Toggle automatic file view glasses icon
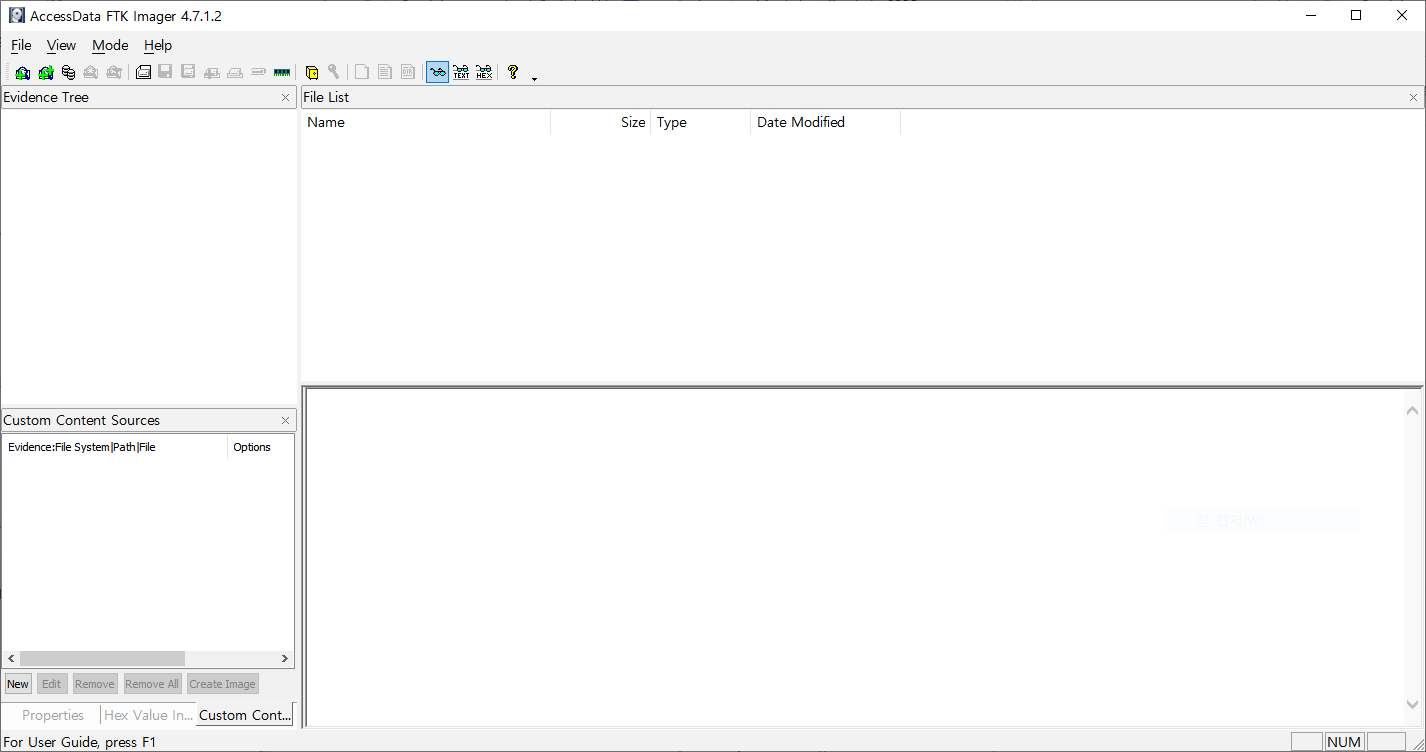Screen dimensions: 1426x752 click(x=437, y=72)
